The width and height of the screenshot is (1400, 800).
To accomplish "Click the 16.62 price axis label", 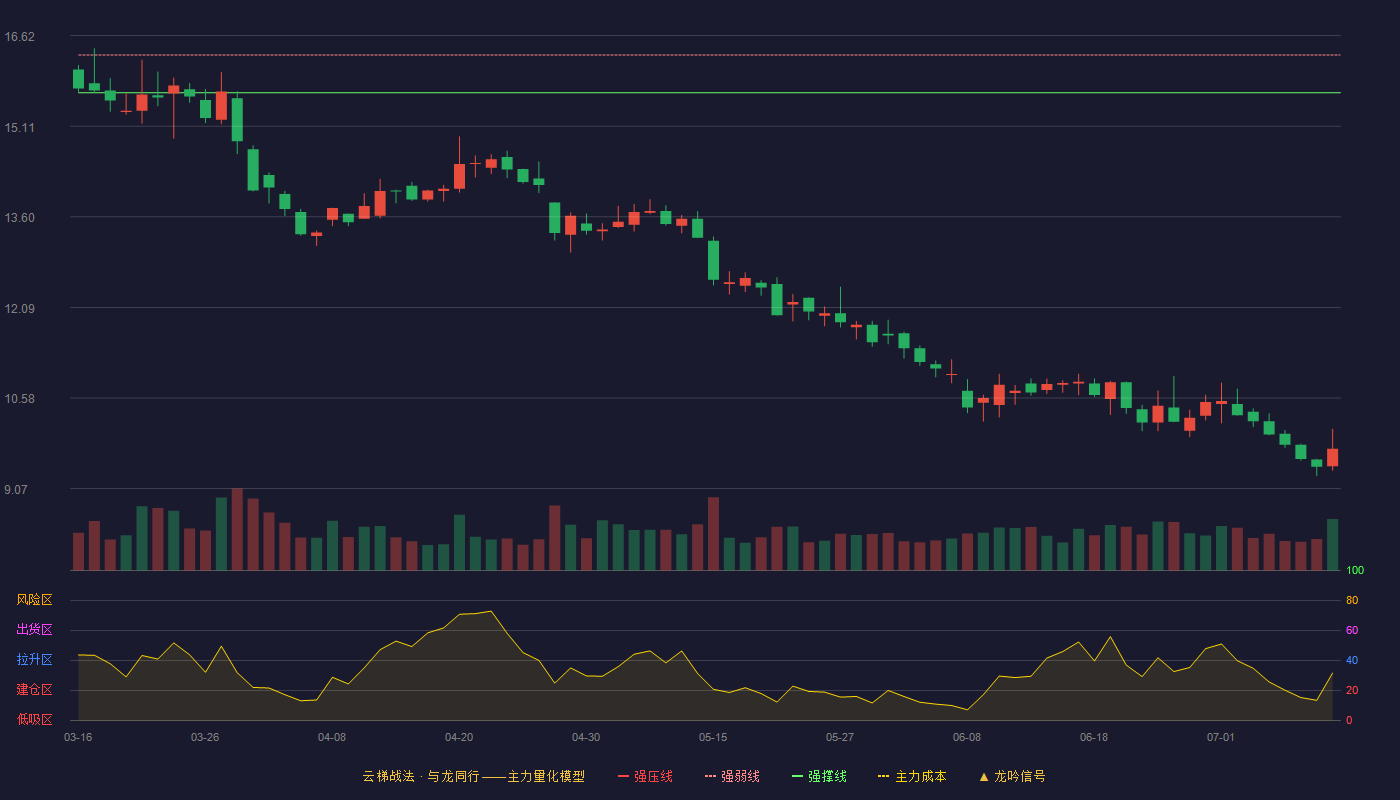I will tap(20, 37).
